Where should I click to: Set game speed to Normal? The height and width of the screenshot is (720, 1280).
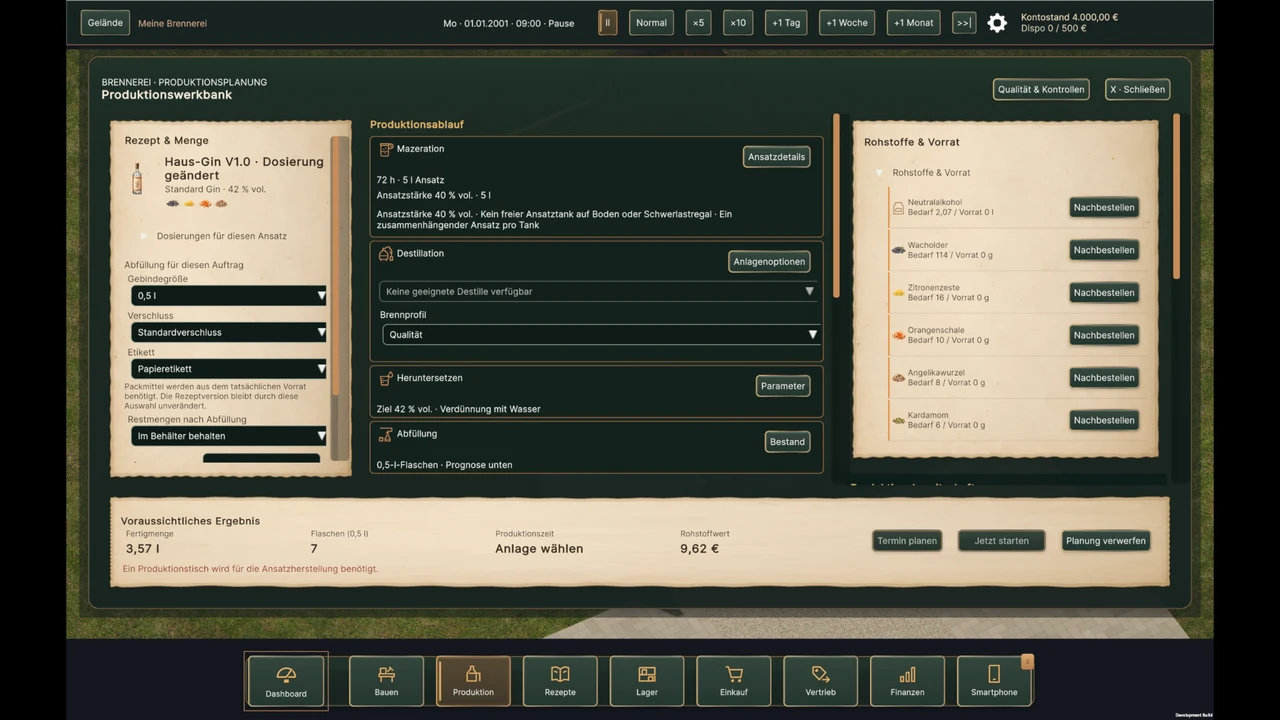[x=651, y=23]
